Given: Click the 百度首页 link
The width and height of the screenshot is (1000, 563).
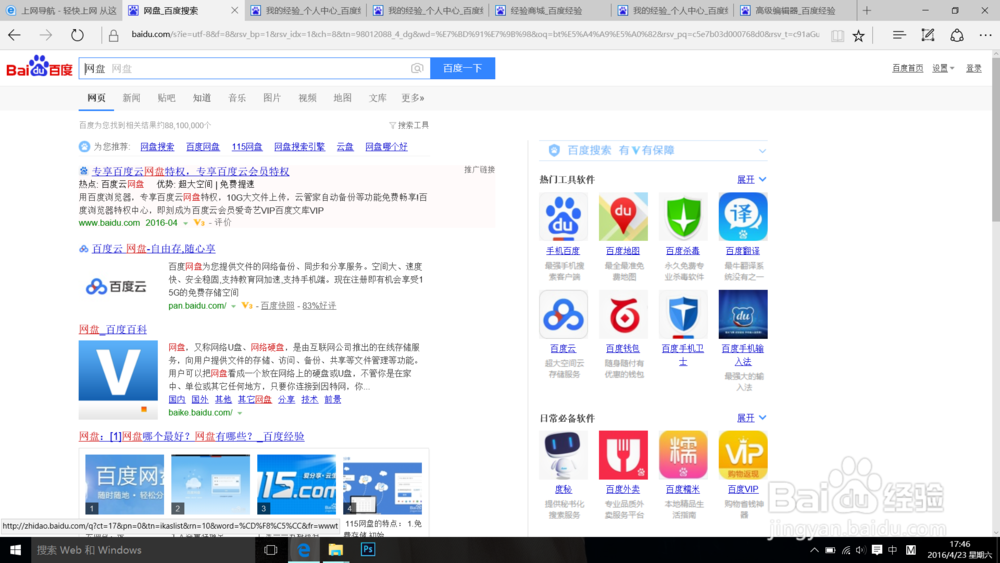Looking at the screenshot, I should [908, 68].
